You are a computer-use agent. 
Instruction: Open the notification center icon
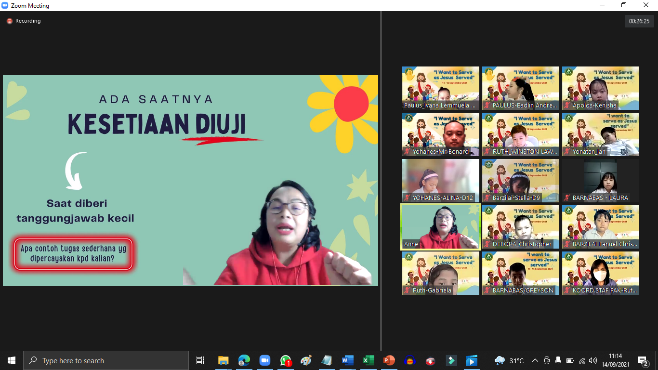pyautogui.click(x=642, y=360)
